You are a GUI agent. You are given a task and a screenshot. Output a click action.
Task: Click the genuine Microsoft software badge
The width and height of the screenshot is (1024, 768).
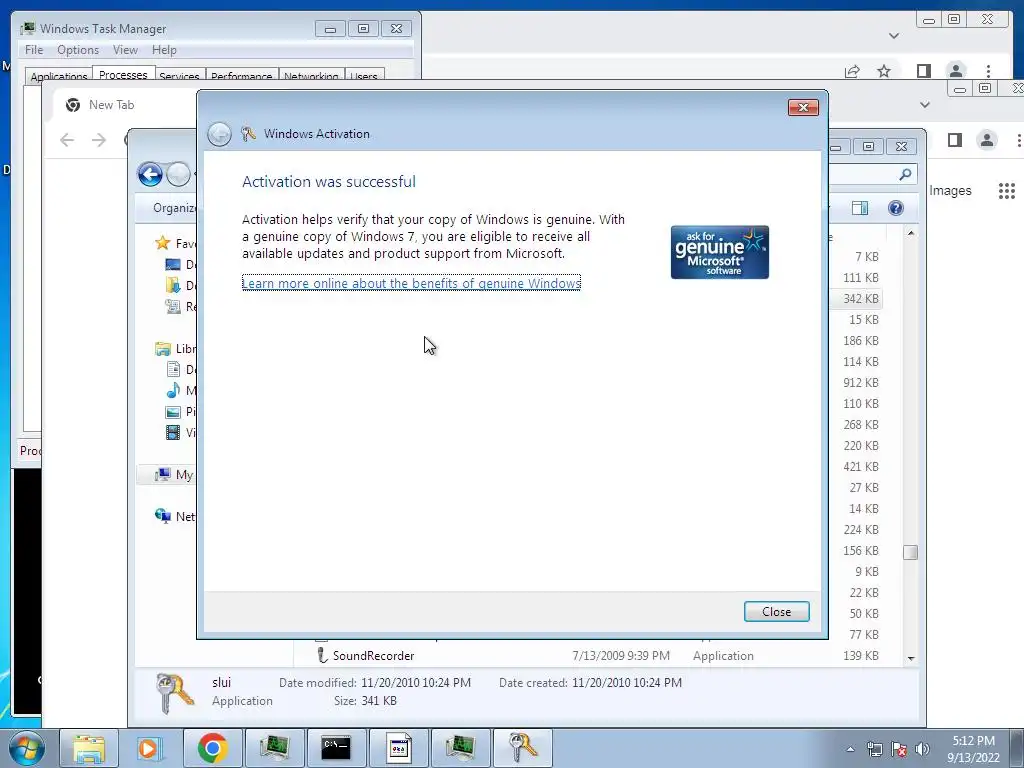pos(720,252)
